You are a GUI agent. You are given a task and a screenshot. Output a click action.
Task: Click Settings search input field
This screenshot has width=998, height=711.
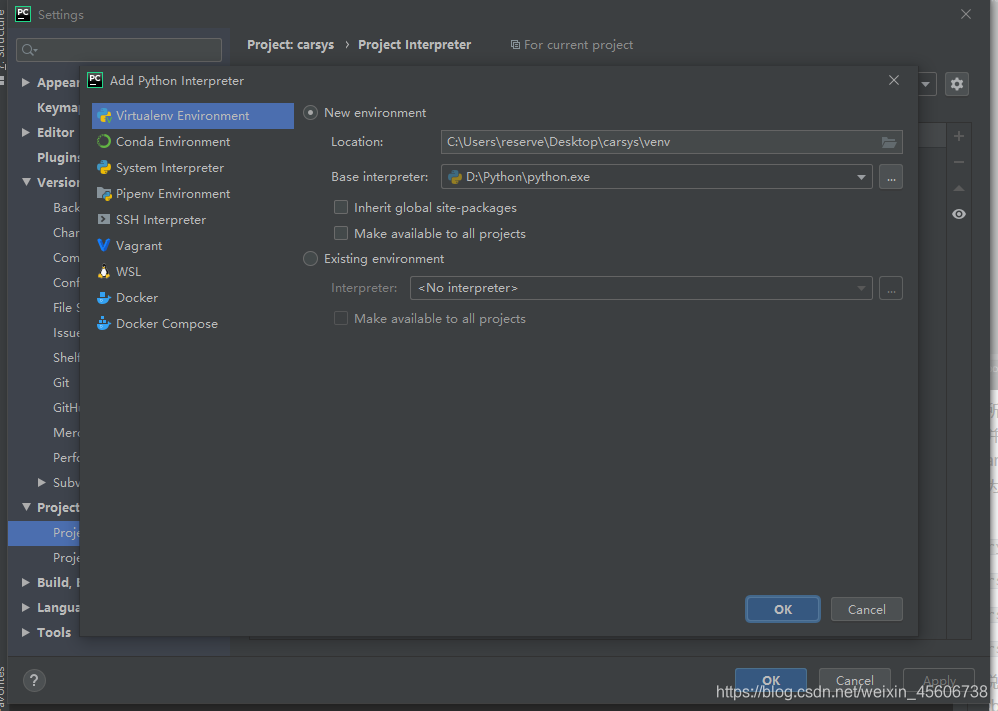[119, 50]
